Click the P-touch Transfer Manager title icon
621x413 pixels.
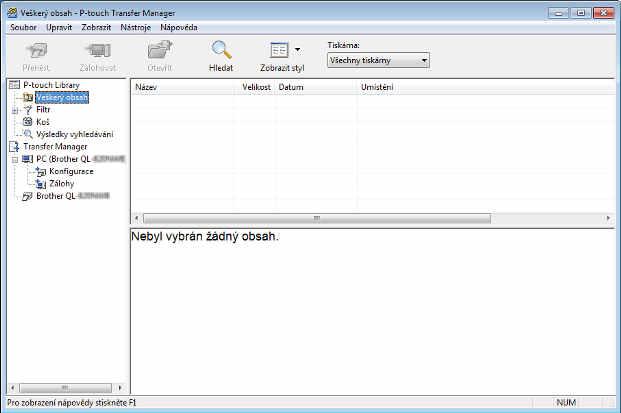[x=13, y=13]
